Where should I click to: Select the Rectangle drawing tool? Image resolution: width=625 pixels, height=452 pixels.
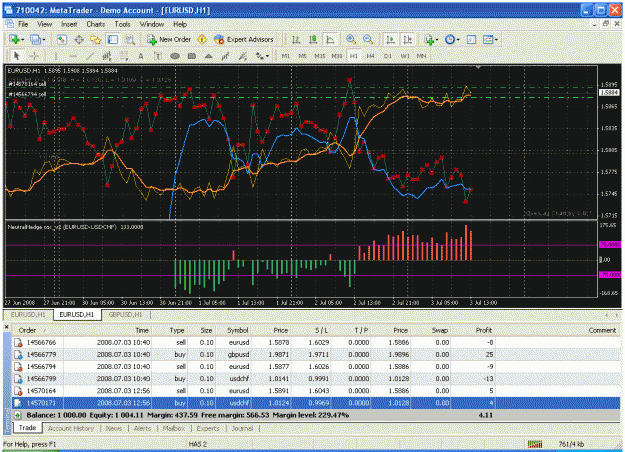pyautogui.click(x=192, y=56)
